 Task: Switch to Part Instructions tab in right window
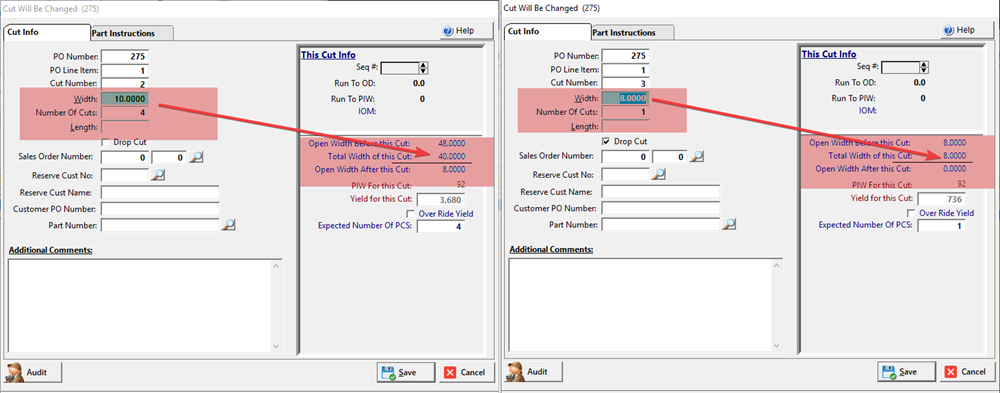pyautogui.click(x=632, y=32)
